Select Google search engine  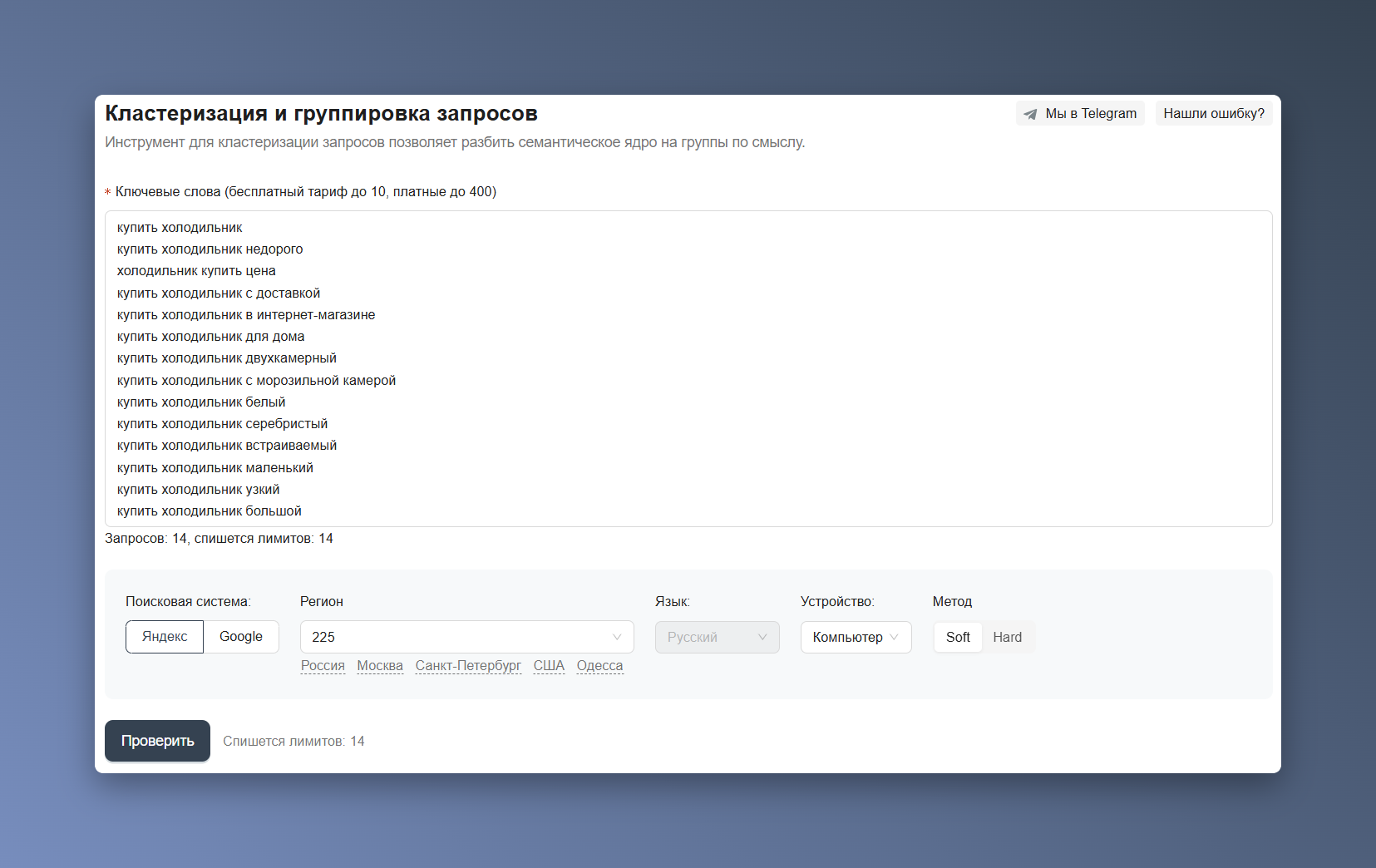pos(241,637)
